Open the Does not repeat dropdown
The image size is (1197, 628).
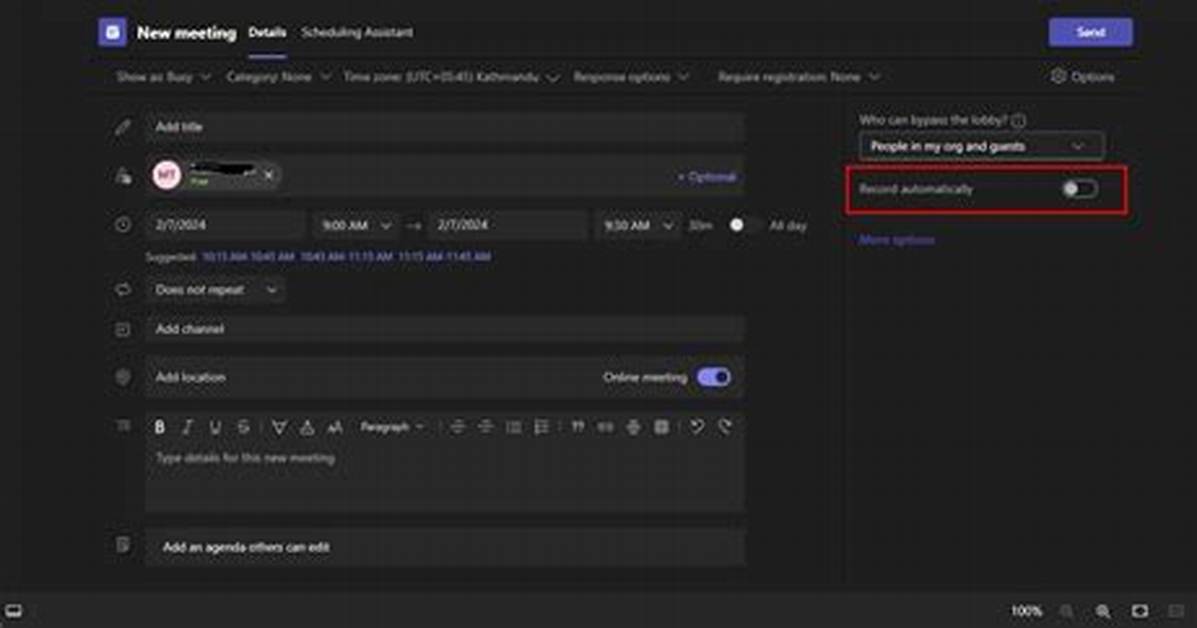pos(216,290)
